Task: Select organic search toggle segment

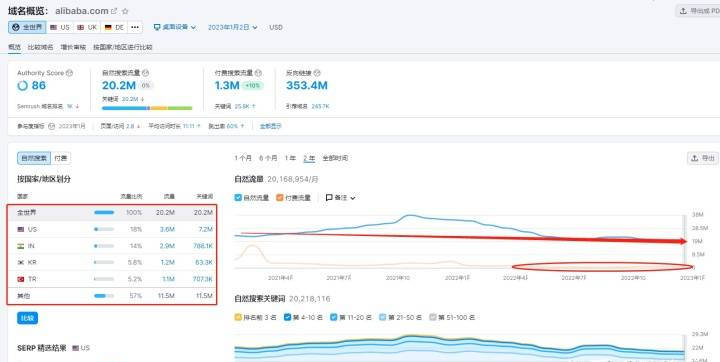Action: tap(34, 158)
